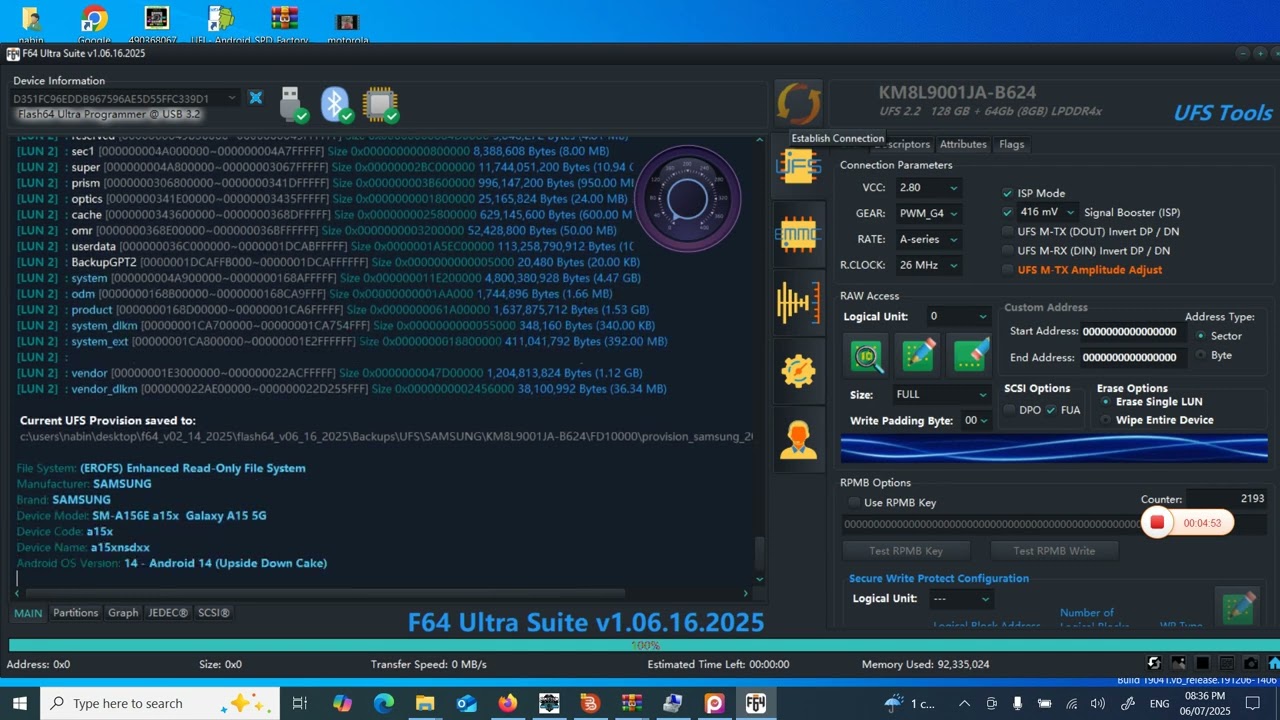1280x720 pixels.
Task: Switch to the SCSI® tab
Action: 214,613
